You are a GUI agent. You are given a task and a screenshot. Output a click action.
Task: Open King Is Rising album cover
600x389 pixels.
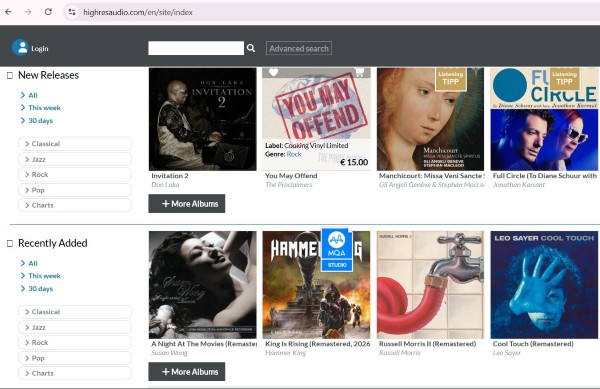pos(316,285)
